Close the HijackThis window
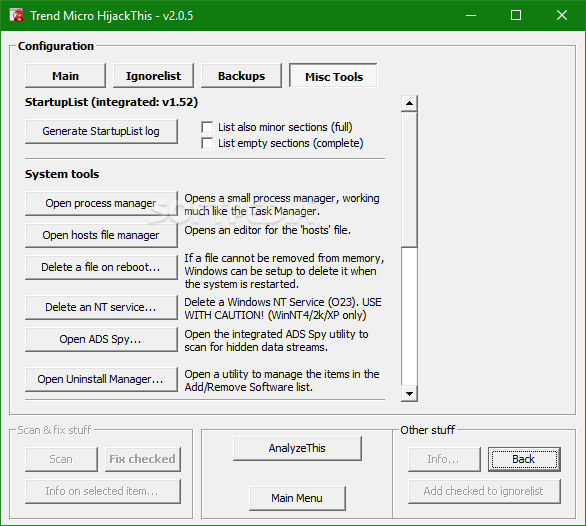 pos(562,15)
